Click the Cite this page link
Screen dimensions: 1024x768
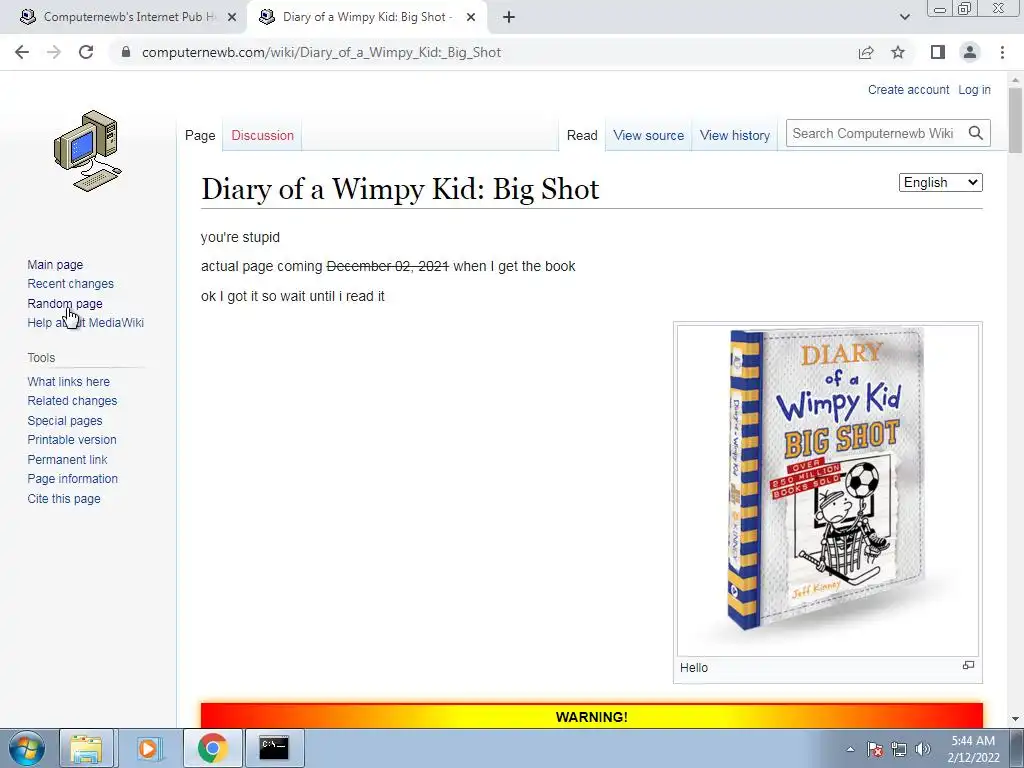click(64, 498)
